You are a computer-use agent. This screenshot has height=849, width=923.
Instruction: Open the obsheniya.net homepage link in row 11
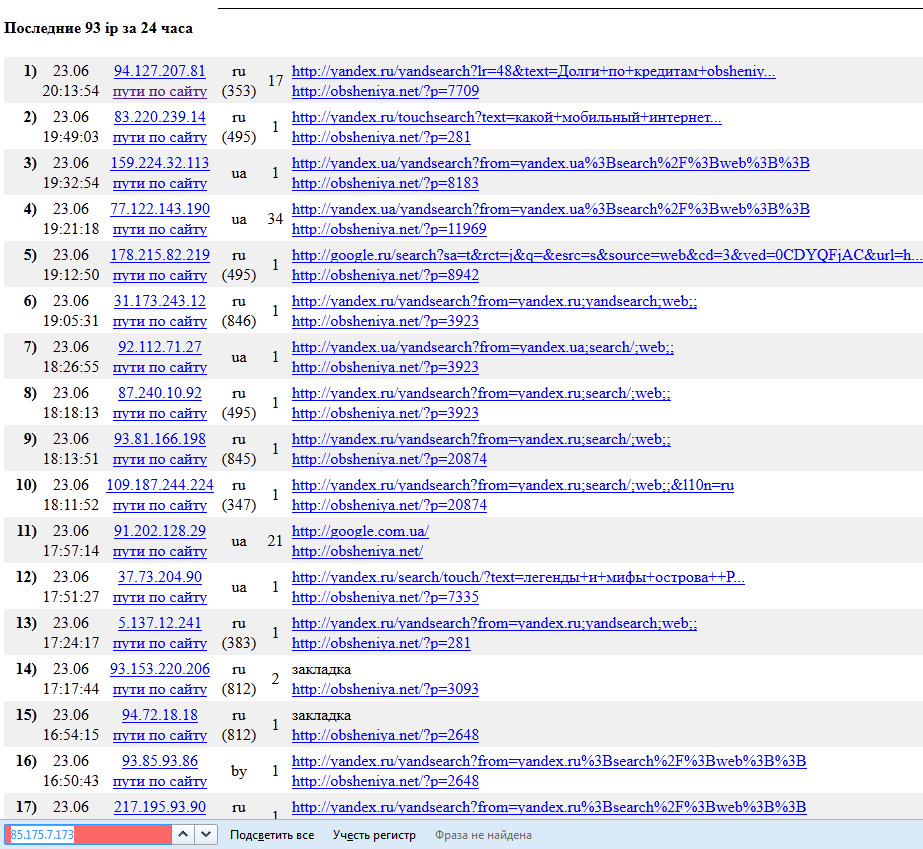[x=357, y=551]
